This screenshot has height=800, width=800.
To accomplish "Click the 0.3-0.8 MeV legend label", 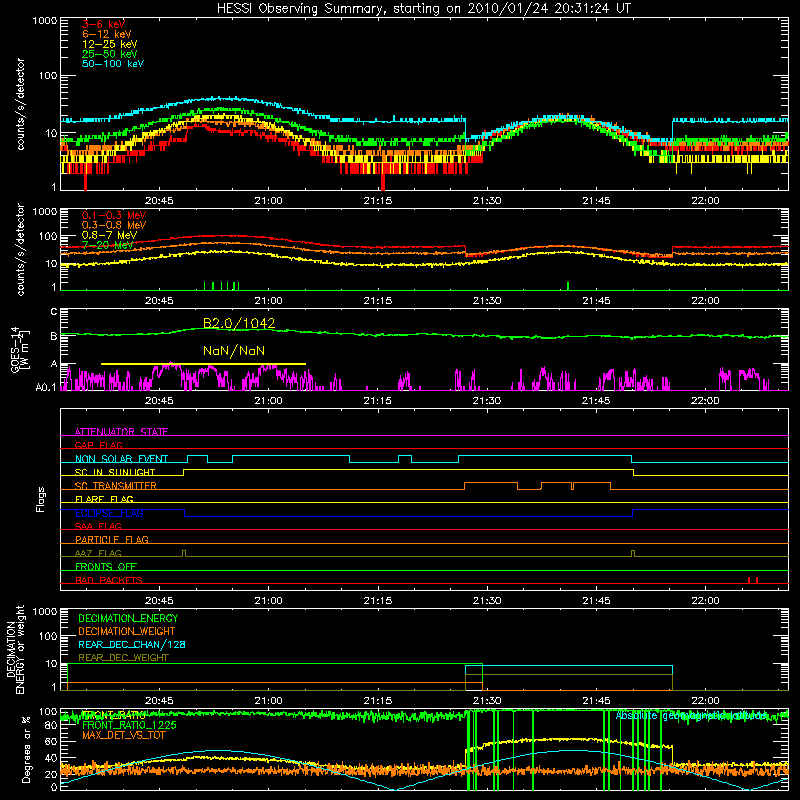I will [x=114, y=225].
